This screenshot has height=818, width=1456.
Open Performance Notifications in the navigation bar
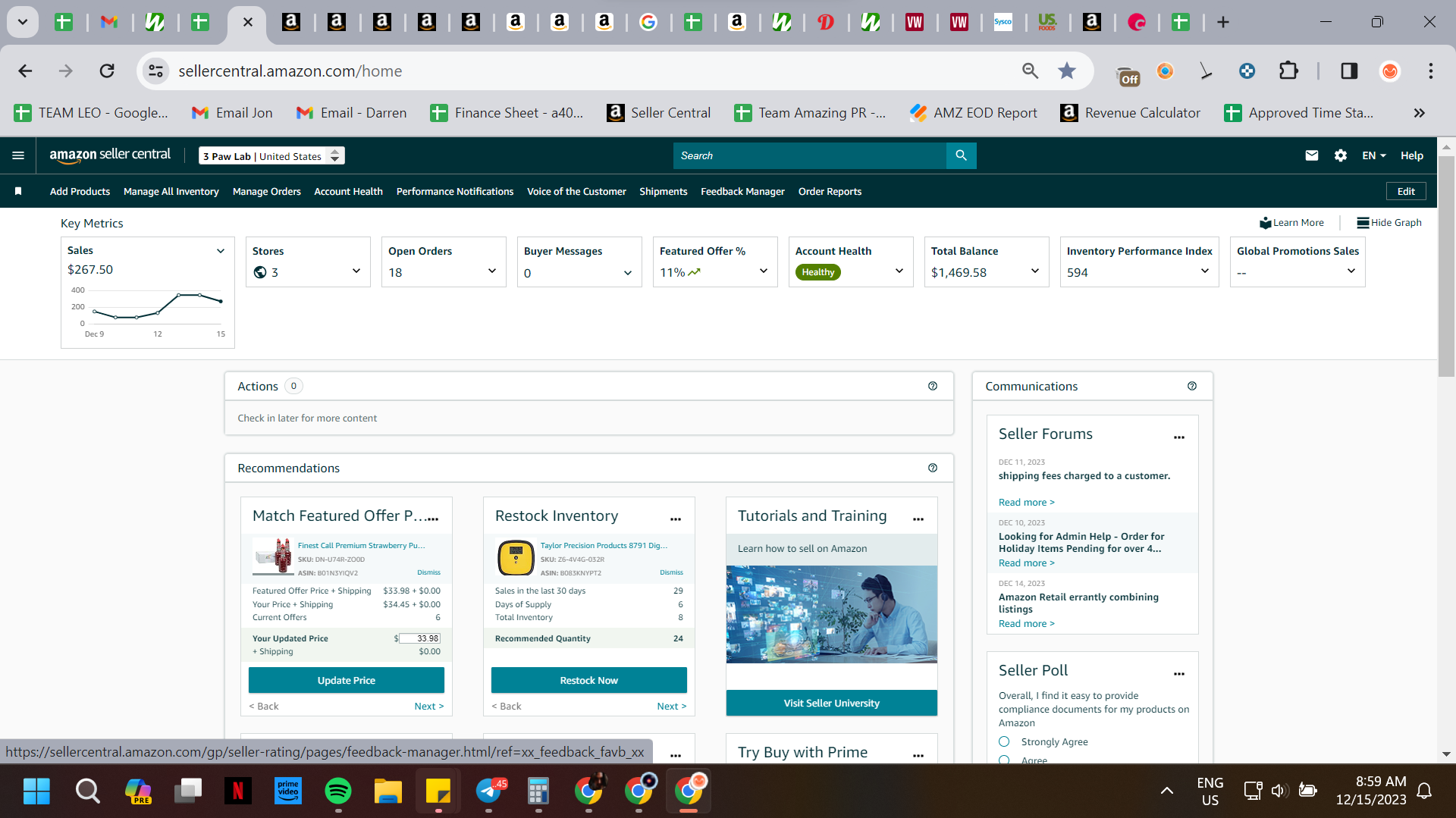click(455, 191)
